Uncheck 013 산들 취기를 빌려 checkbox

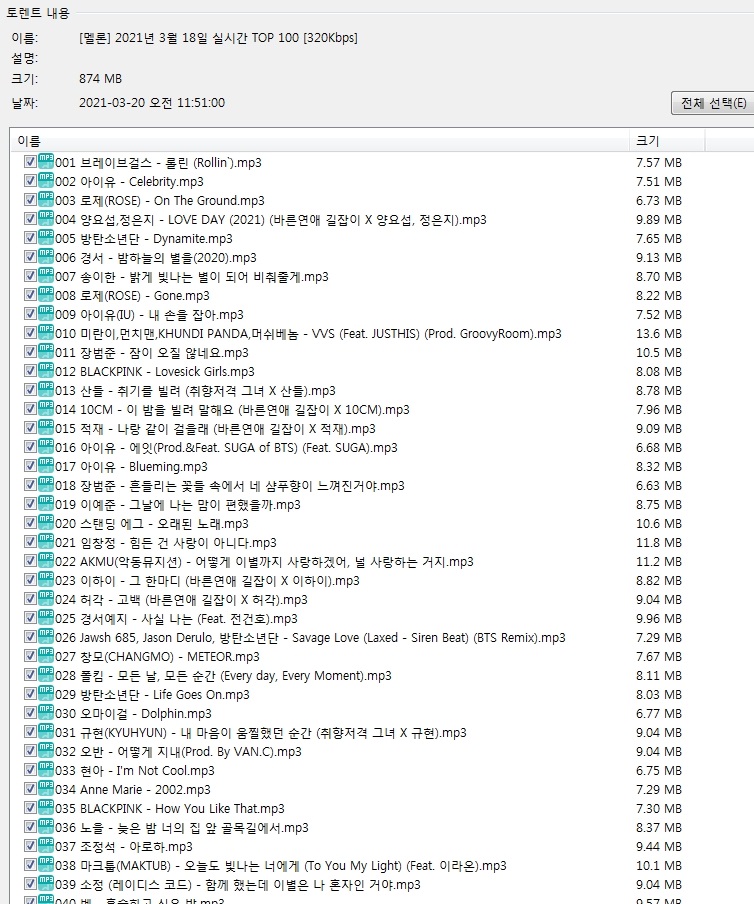point(31,390)
